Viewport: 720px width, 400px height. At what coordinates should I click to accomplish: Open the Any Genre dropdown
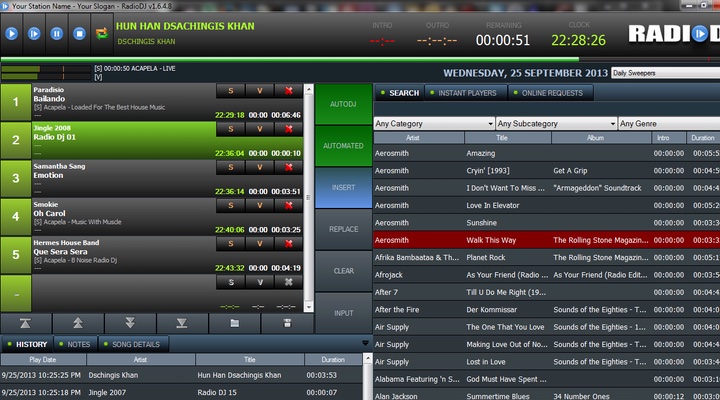(x=669, y=124)
